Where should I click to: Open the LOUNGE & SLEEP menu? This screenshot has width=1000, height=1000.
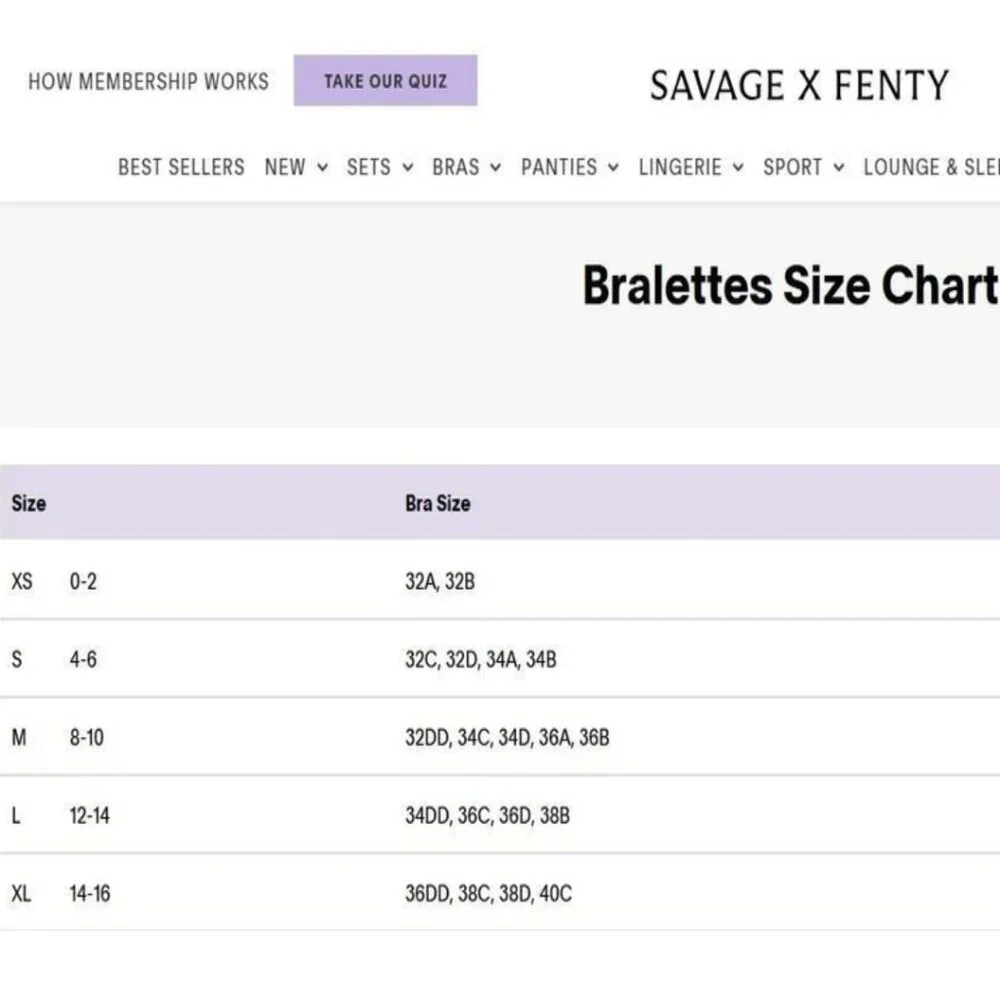click(931, 167)
